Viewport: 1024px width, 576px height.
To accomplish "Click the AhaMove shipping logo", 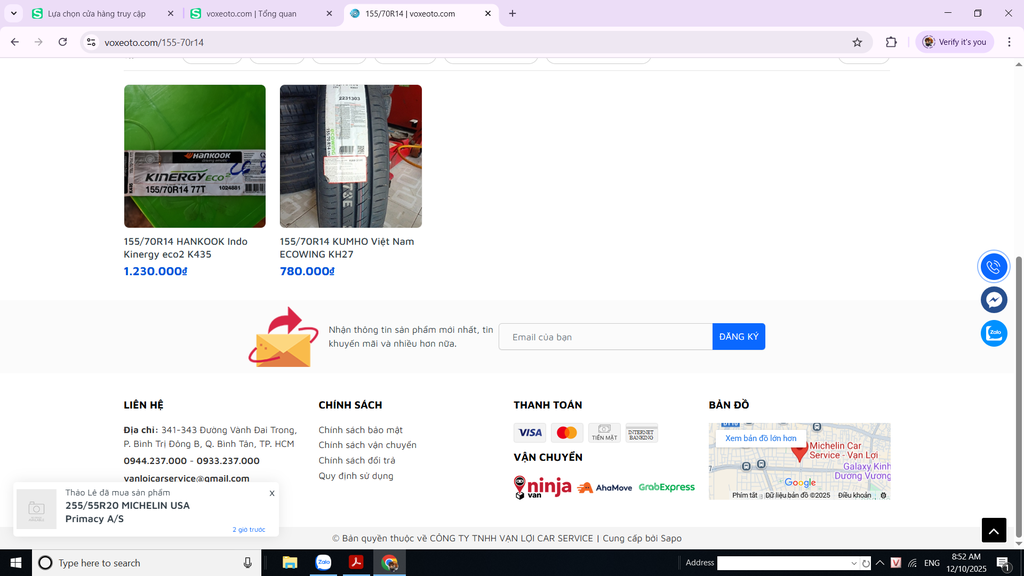I will (605, 488).
